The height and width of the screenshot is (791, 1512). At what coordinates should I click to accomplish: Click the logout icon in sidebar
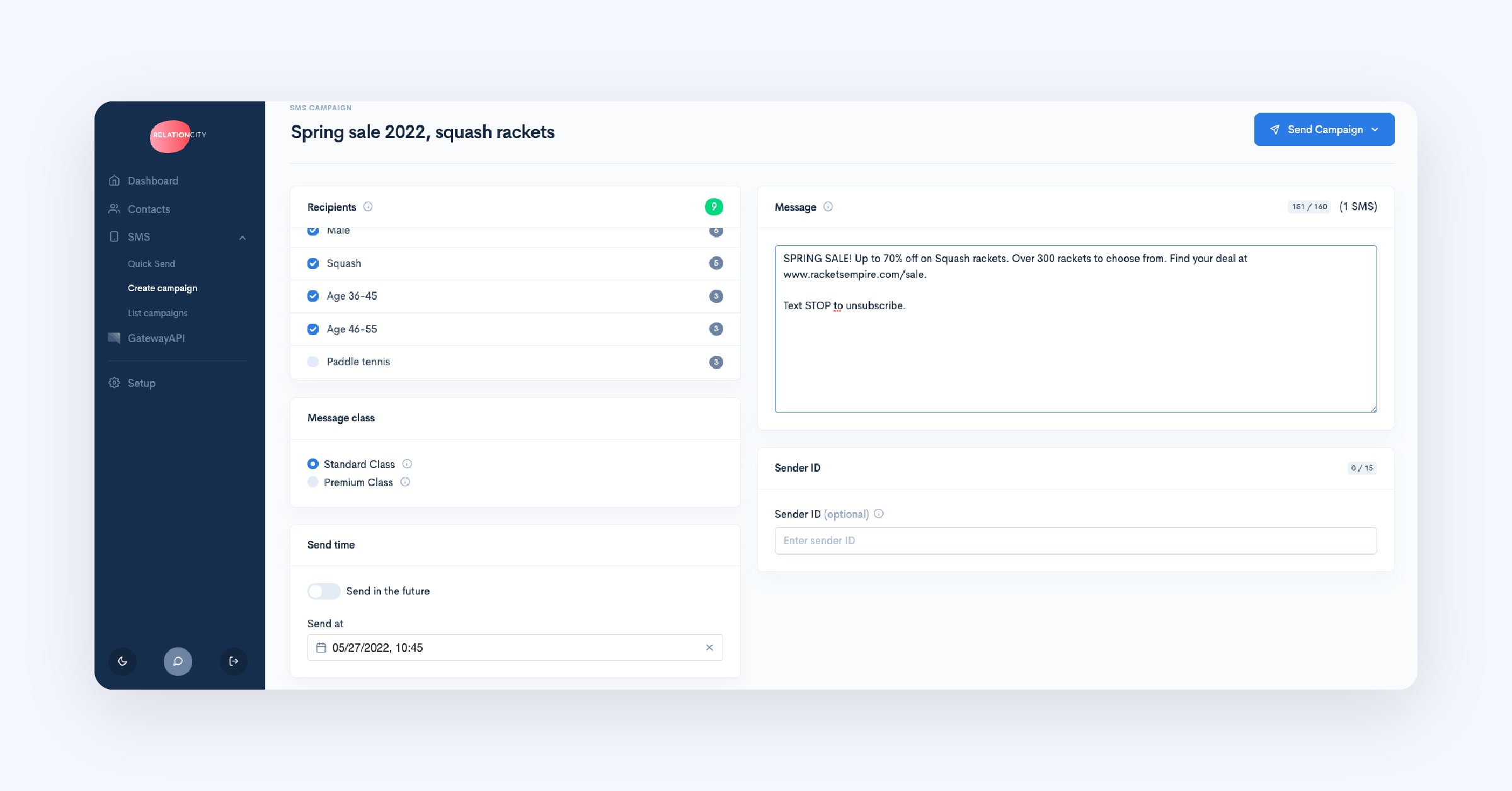[x=233, y=661]
